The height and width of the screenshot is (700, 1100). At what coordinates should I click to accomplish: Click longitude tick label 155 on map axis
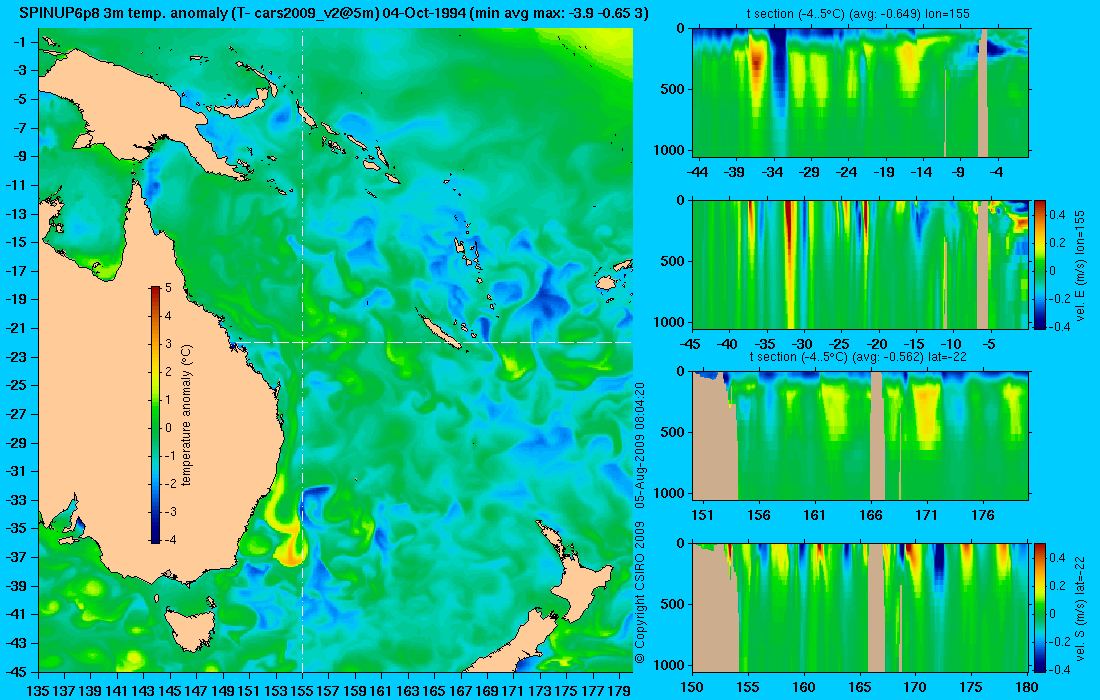coord(302,691)
